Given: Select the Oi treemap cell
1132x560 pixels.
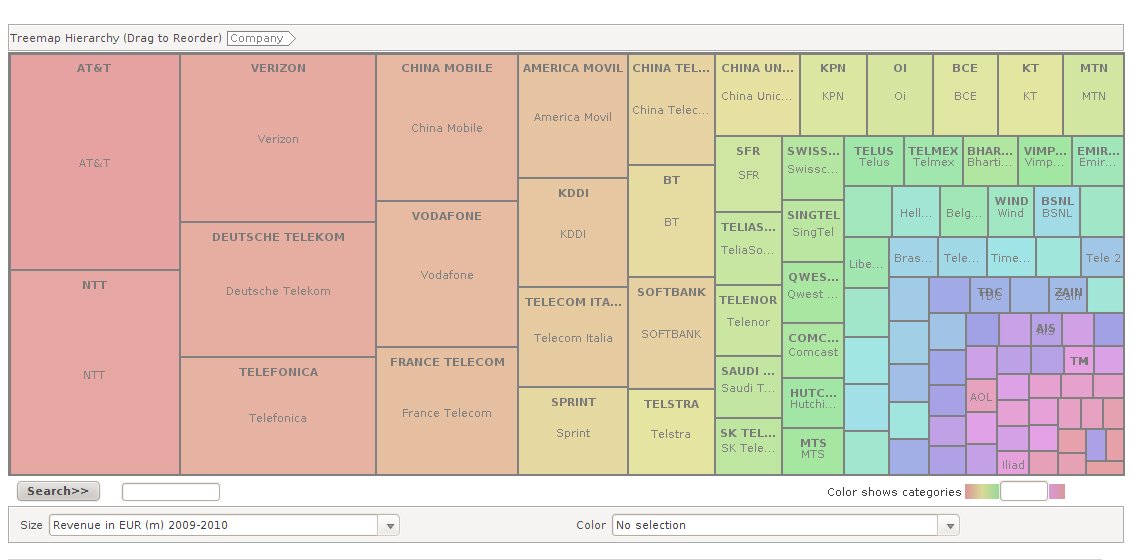Looking at the screenshot, I should coord(900,95).
